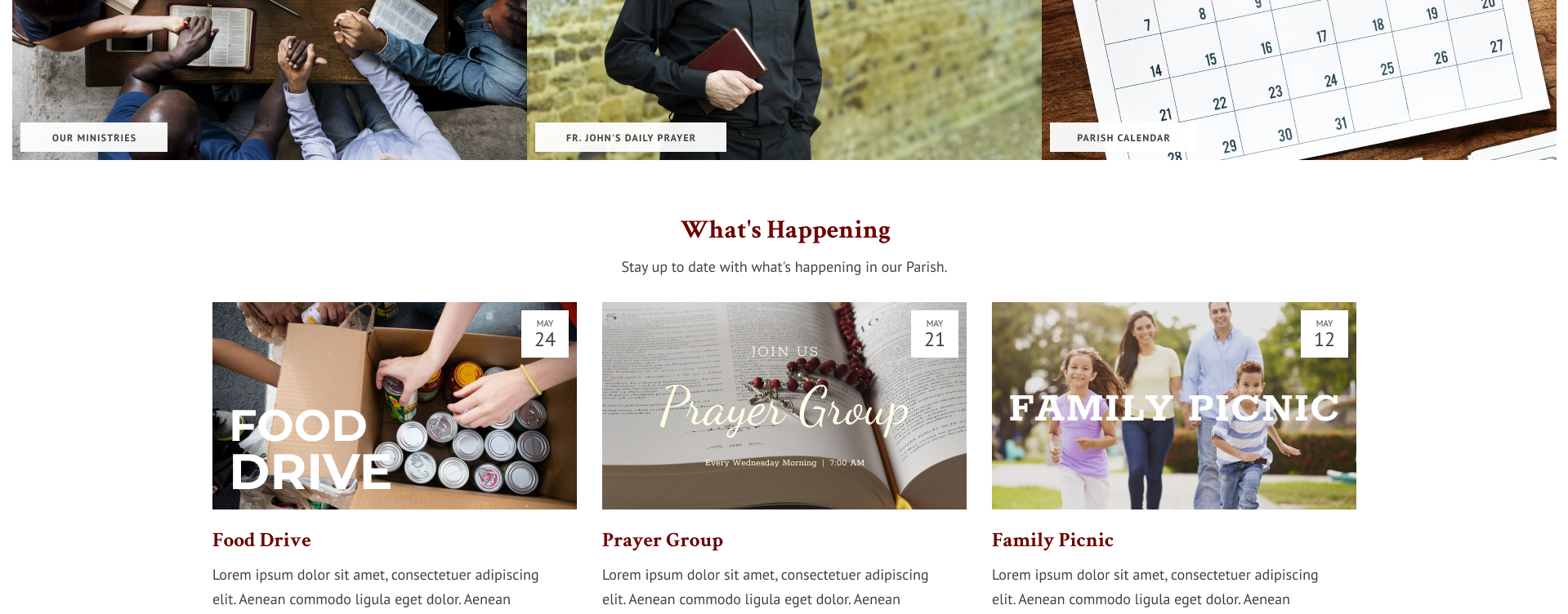Screen dimensions: 1568x614
Task: Click the Prayer Group description text
Action: click(x=766, y=587)
